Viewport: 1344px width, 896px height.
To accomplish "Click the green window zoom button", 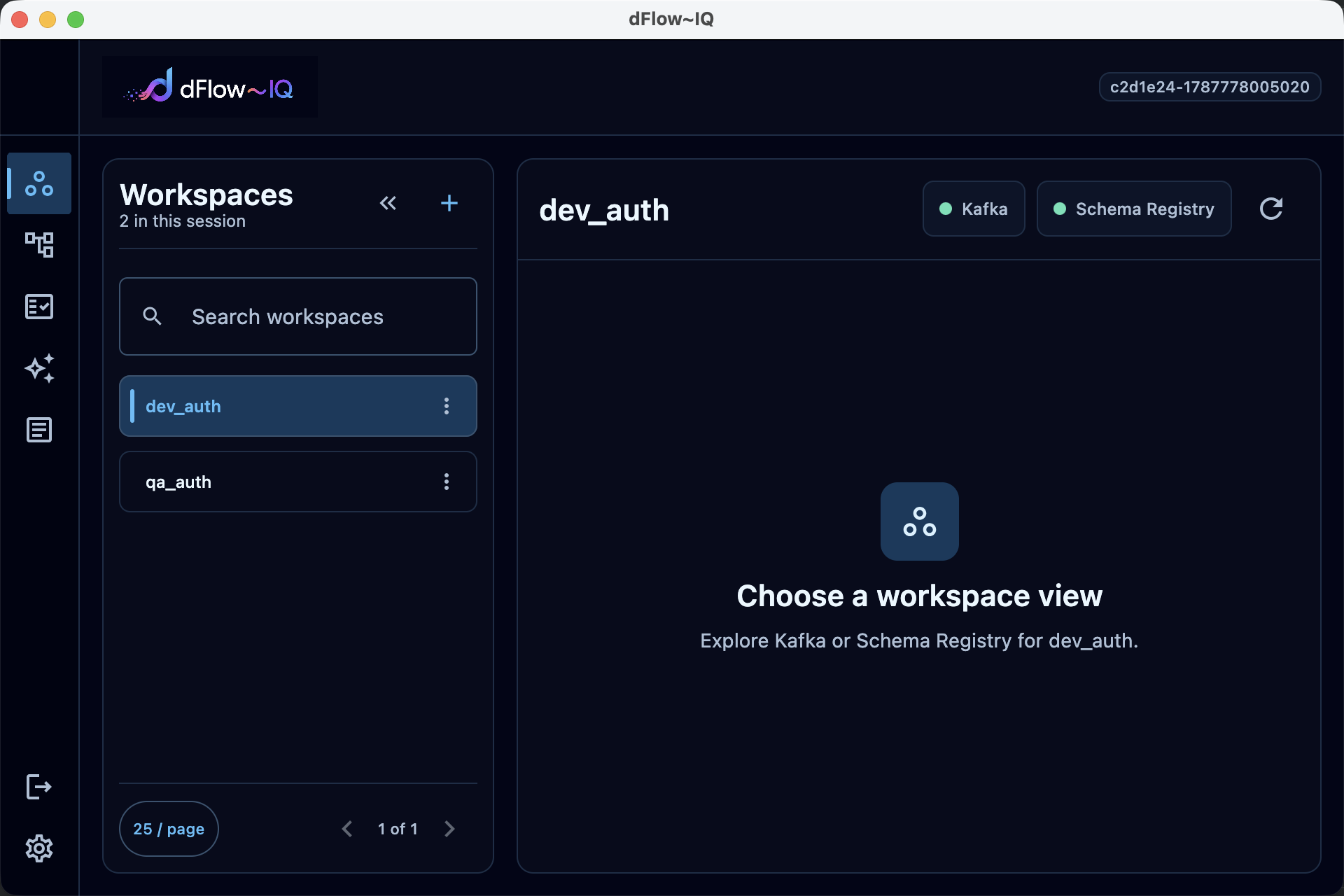I will (x=76, y=20).
